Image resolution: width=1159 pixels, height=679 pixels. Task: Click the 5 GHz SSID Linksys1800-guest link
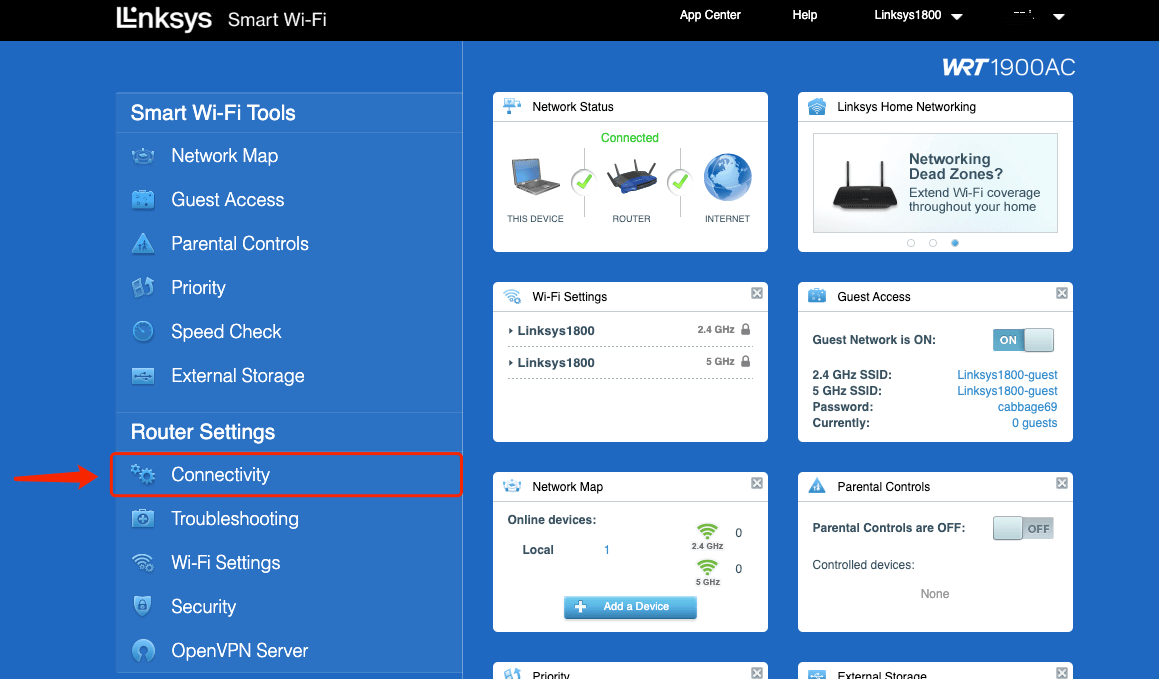coord(1007,391)
